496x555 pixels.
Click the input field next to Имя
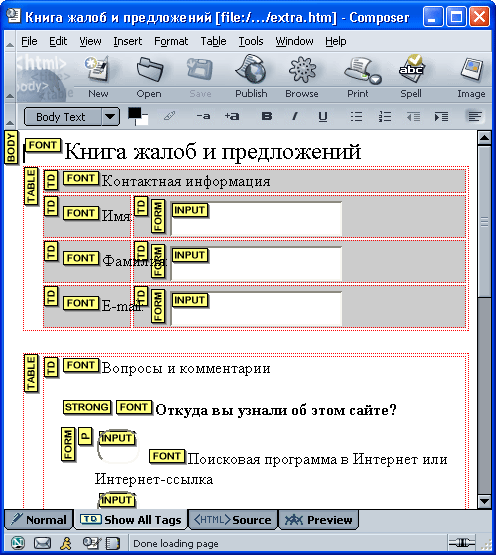click(256, 219)
